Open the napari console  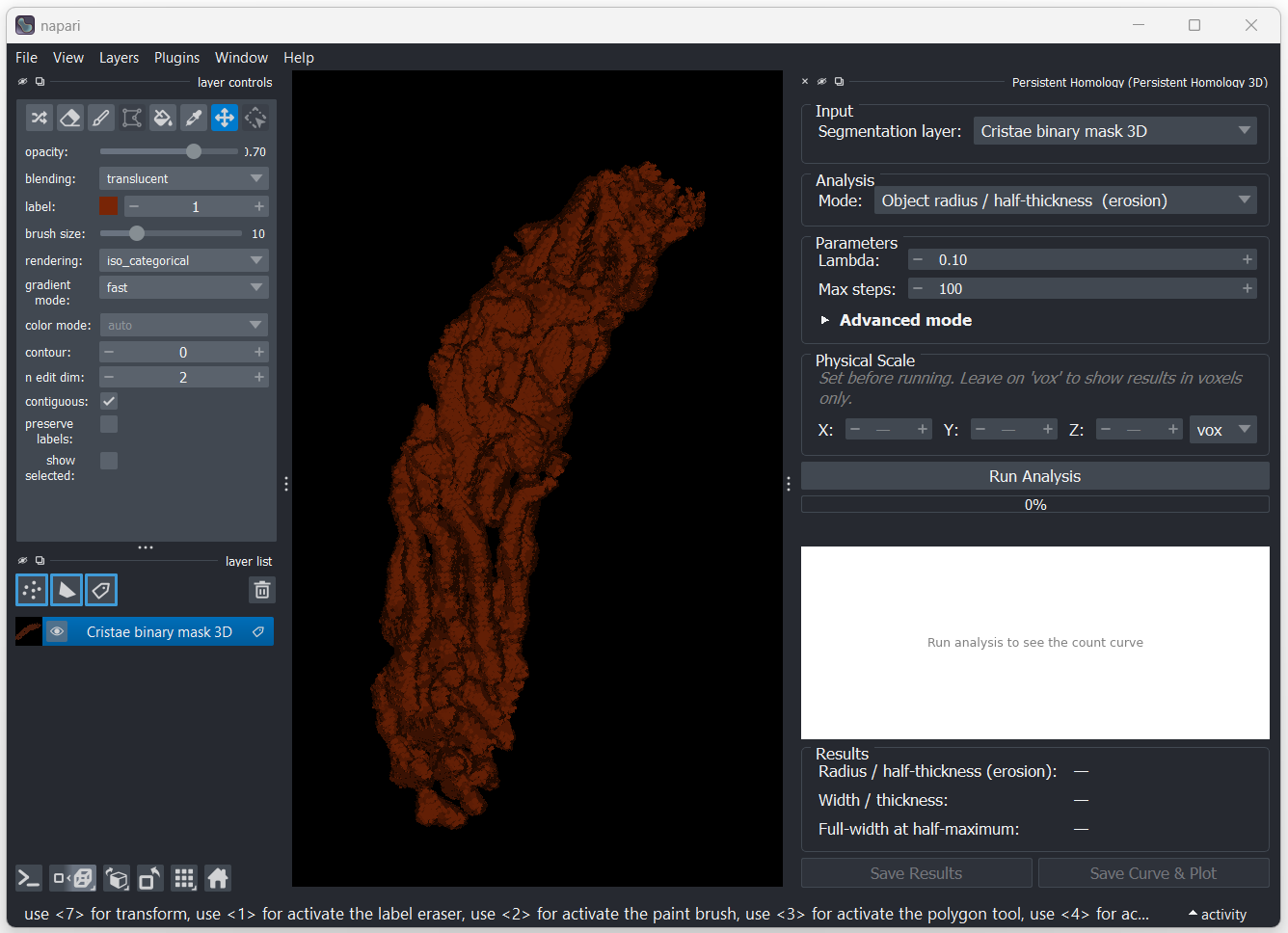pyautogui.click(x=29, y=878)
